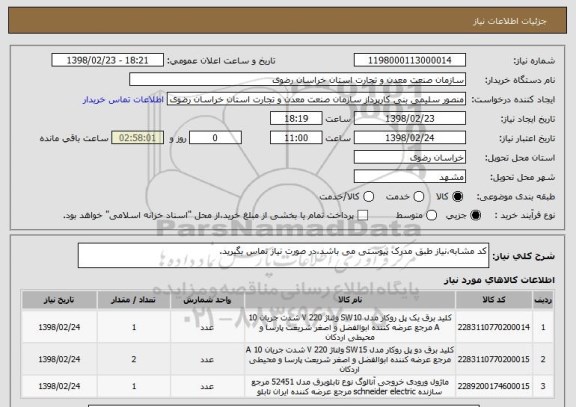Select the schneider electric module row
Screen dimensions: 576x407
[x=288, y=386]
